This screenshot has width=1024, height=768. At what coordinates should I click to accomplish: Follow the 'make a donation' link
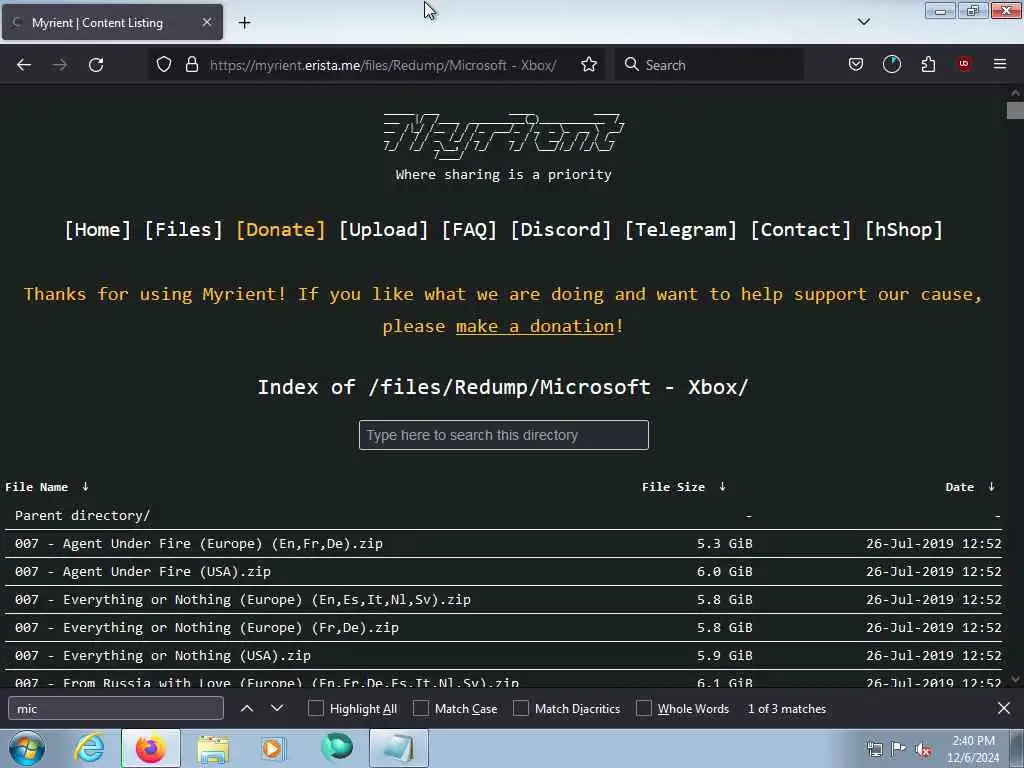(536, 326)
